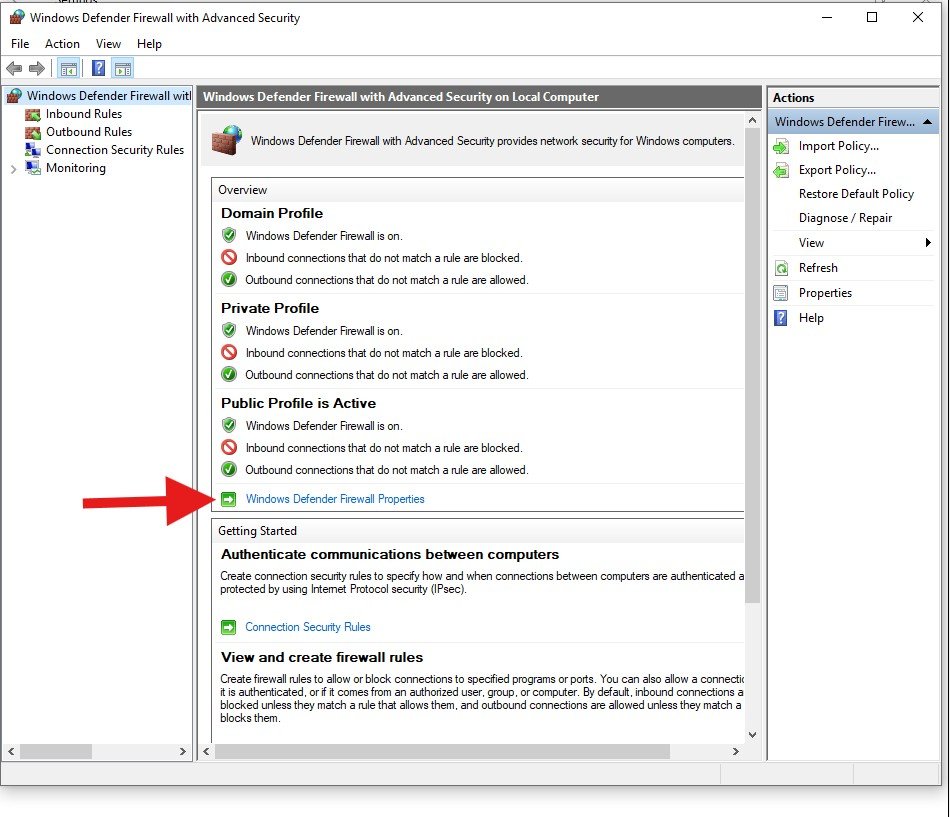The width and height of the screenshot is (950, 817).
Task: Click the Back arrow in the toolbar
Action: tap(14, 69)
